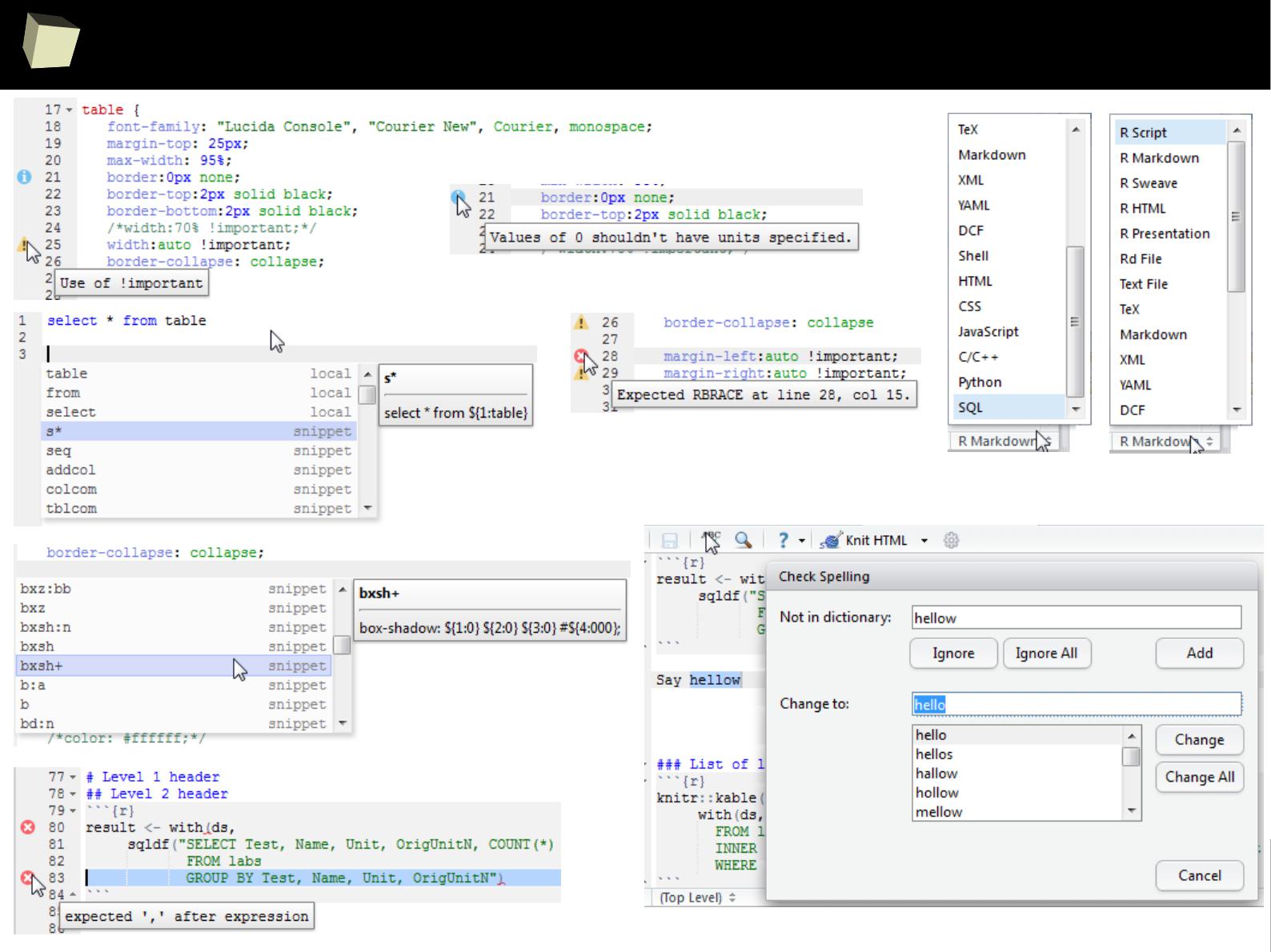Pick the bxz:bb snippet completion
The height and width of the screenshot is (952, 1271).
(174, 589)
